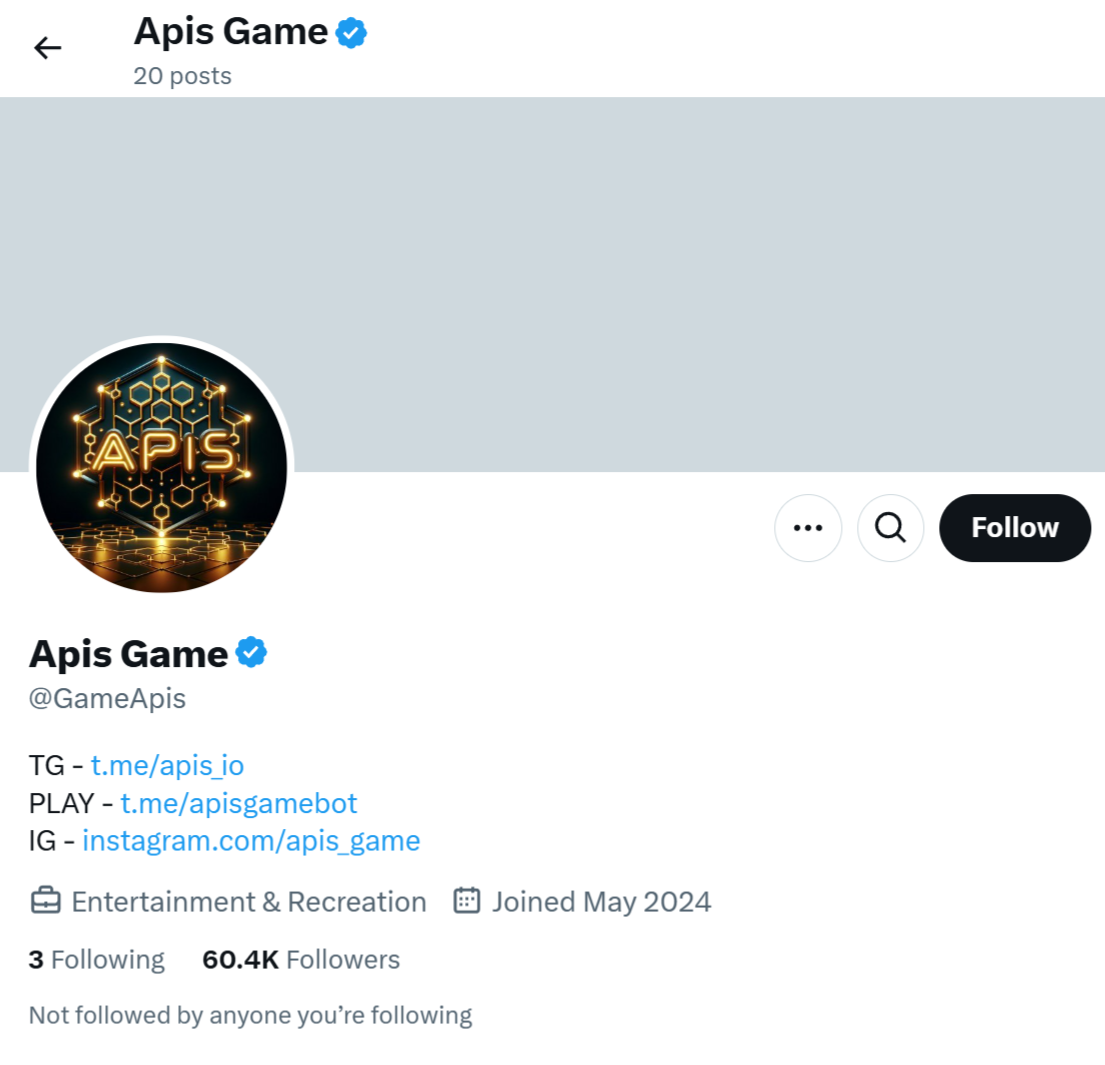Click the Entertainment & Recreation category label
The image size is (1105, 1065).
[x=247, y=901]
